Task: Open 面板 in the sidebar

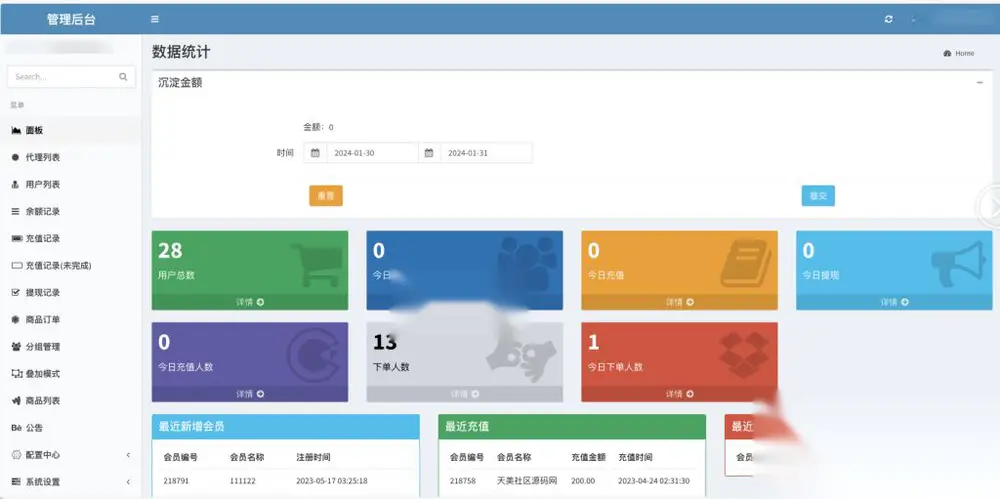Action: (x=70, y=130)
